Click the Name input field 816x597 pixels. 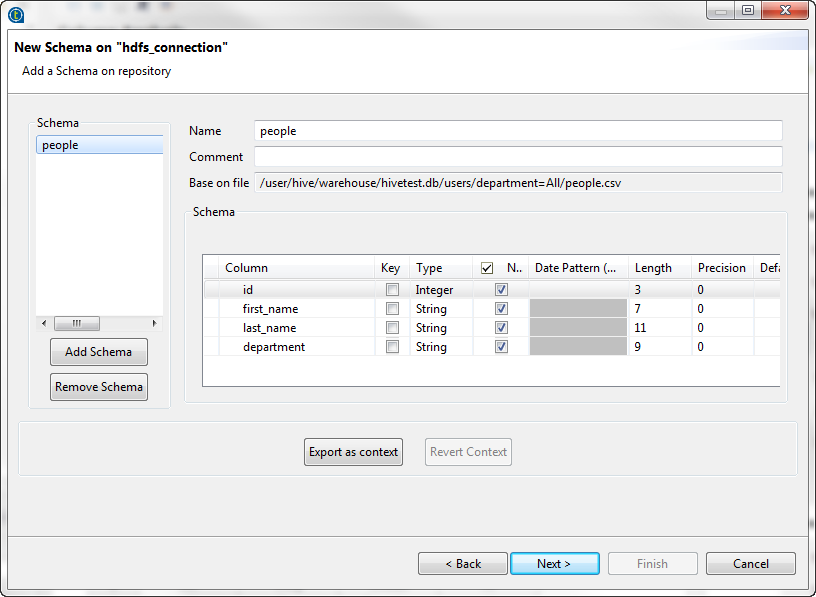pos(518,131)
